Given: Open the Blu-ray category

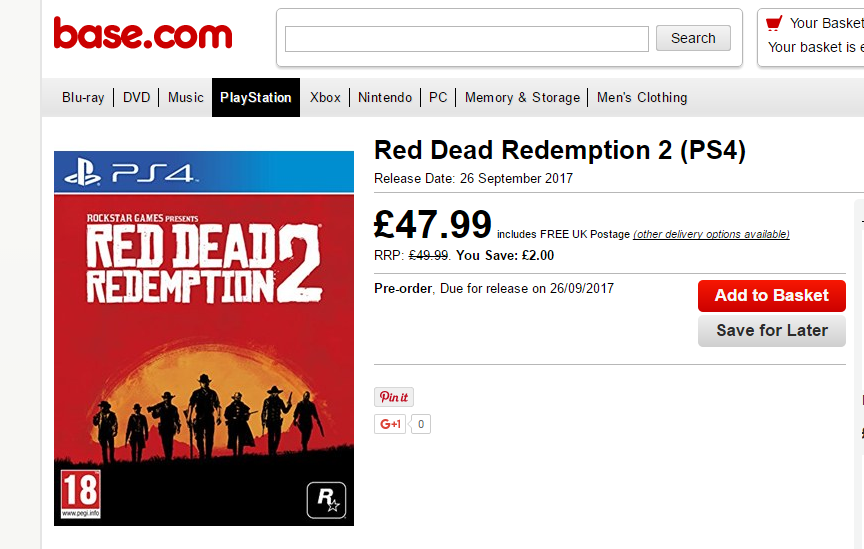Looking at the screenshot, I should 83,98.
